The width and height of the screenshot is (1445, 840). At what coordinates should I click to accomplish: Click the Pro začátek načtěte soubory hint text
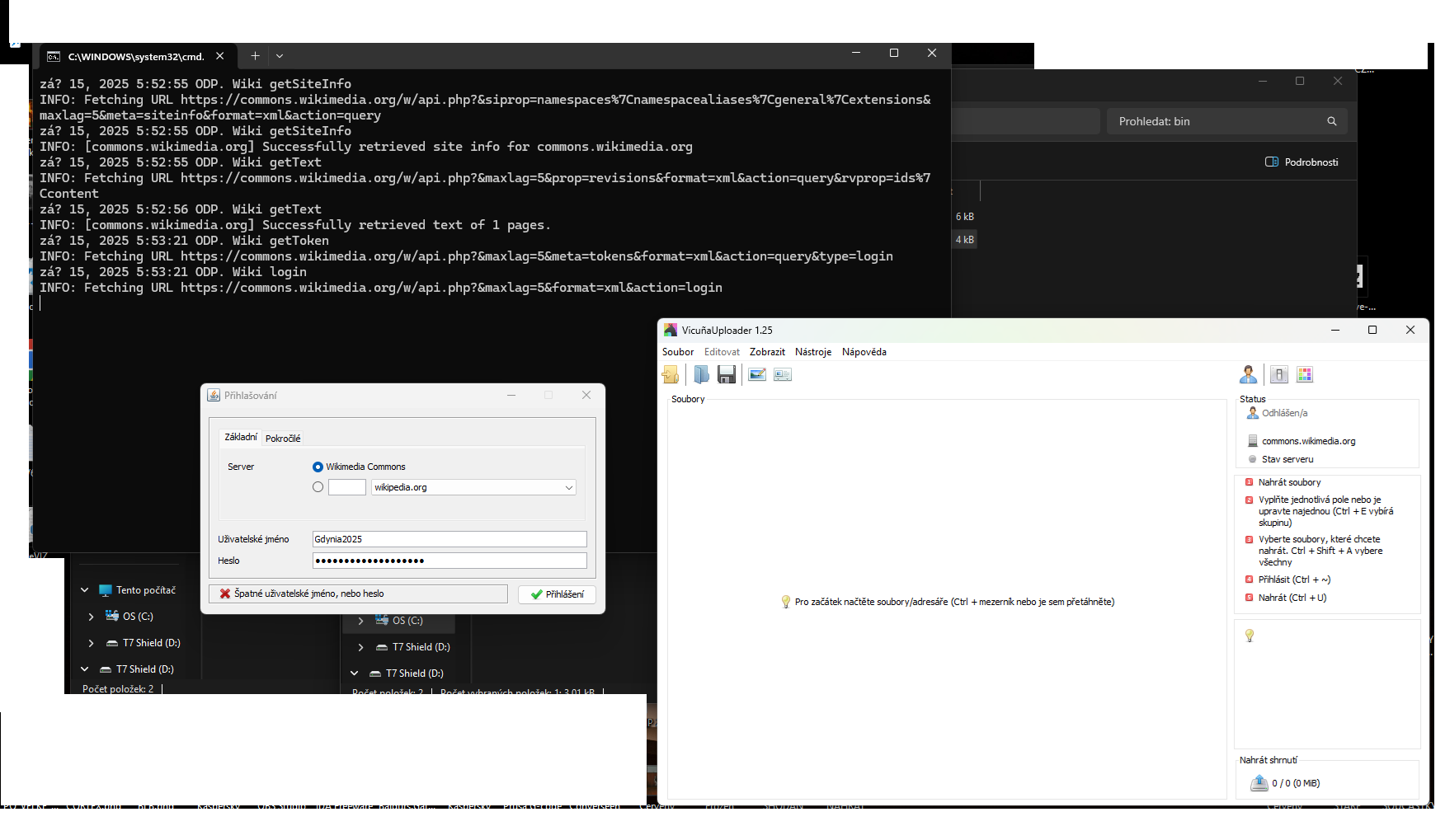pyautogui.click(x=954, y=602)
